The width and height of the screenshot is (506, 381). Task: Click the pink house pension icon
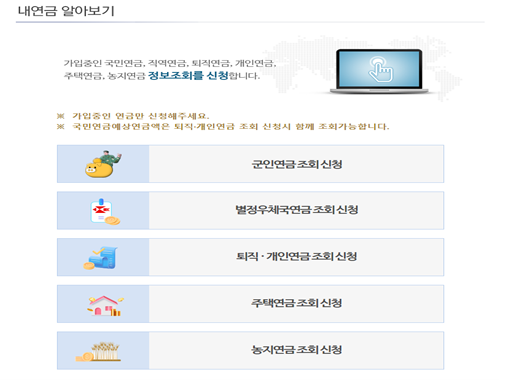(105, 306)
